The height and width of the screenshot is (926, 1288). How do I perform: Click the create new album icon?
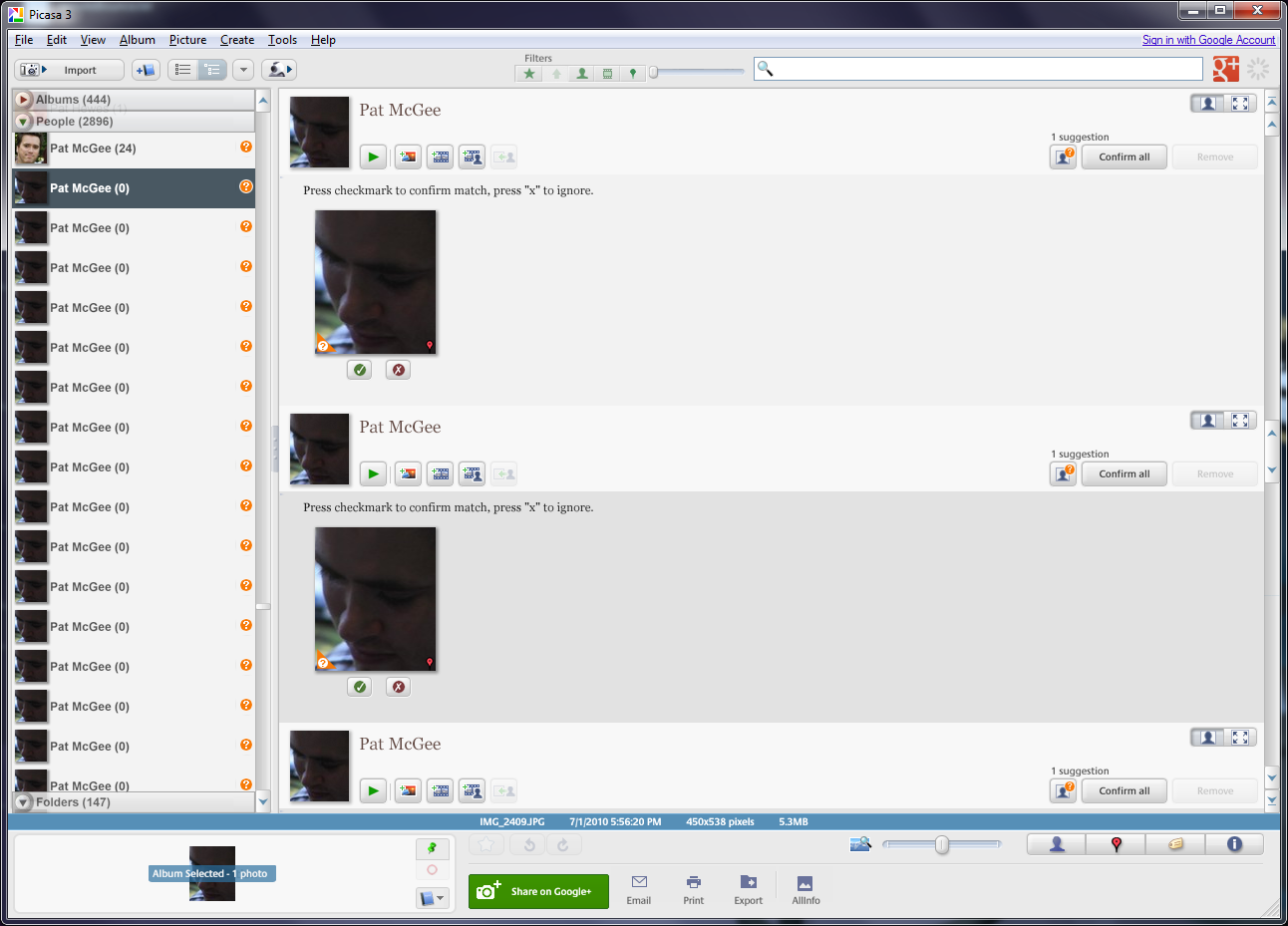(x=146, y=70)
